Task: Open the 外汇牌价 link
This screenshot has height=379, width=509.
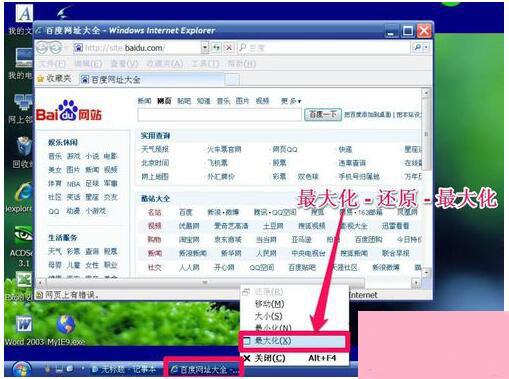Action: (221, 176)
